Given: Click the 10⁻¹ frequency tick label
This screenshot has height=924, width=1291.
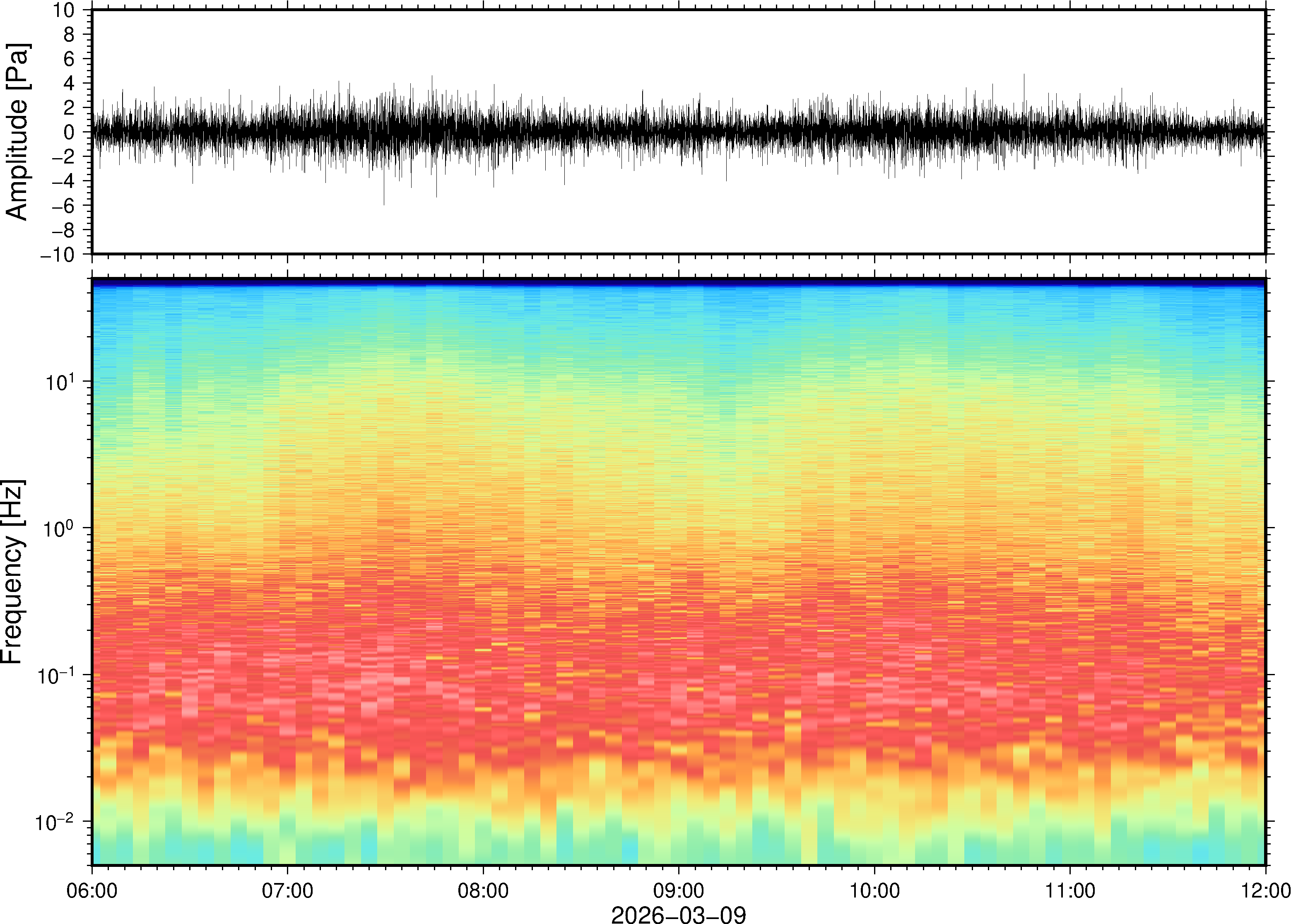Looking at the screenshot, I should (57, 675).
